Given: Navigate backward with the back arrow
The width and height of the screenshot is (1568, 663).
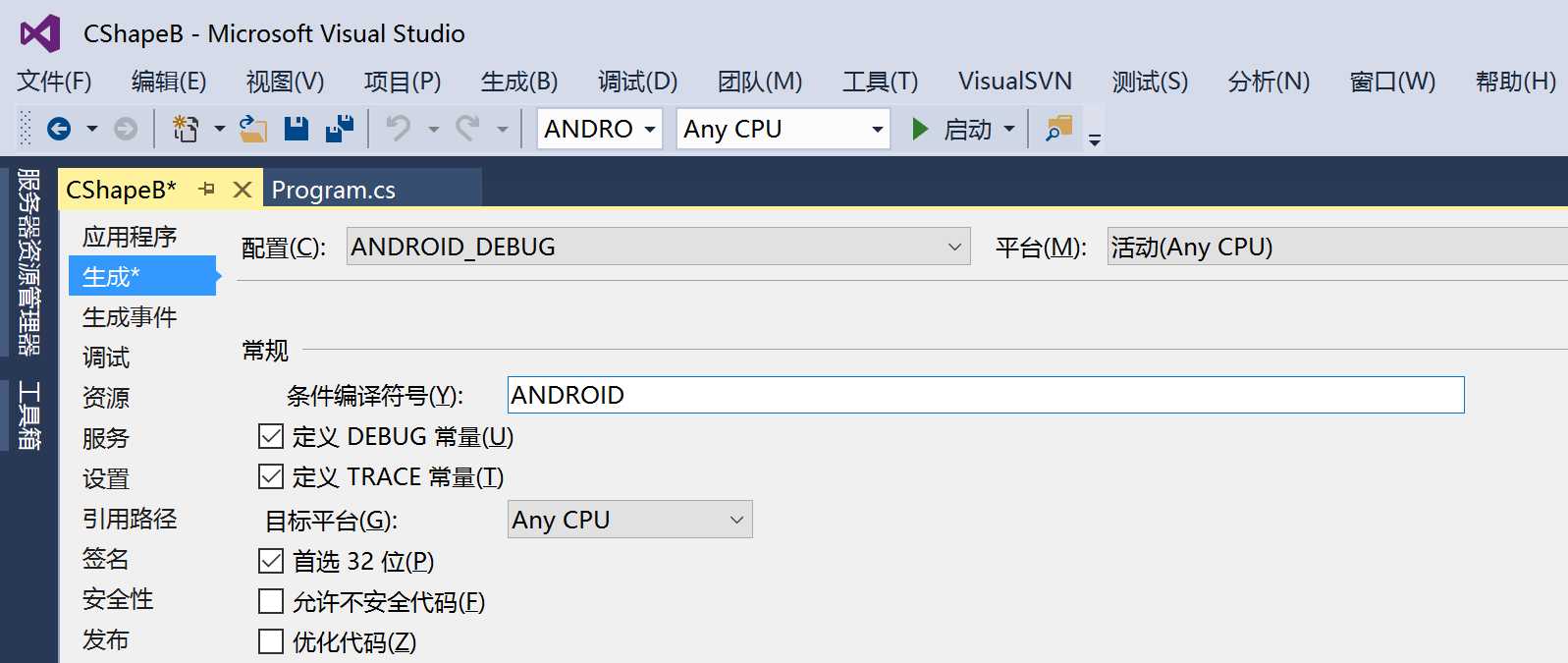Looking at the screenshot, I should coord(59,129).
